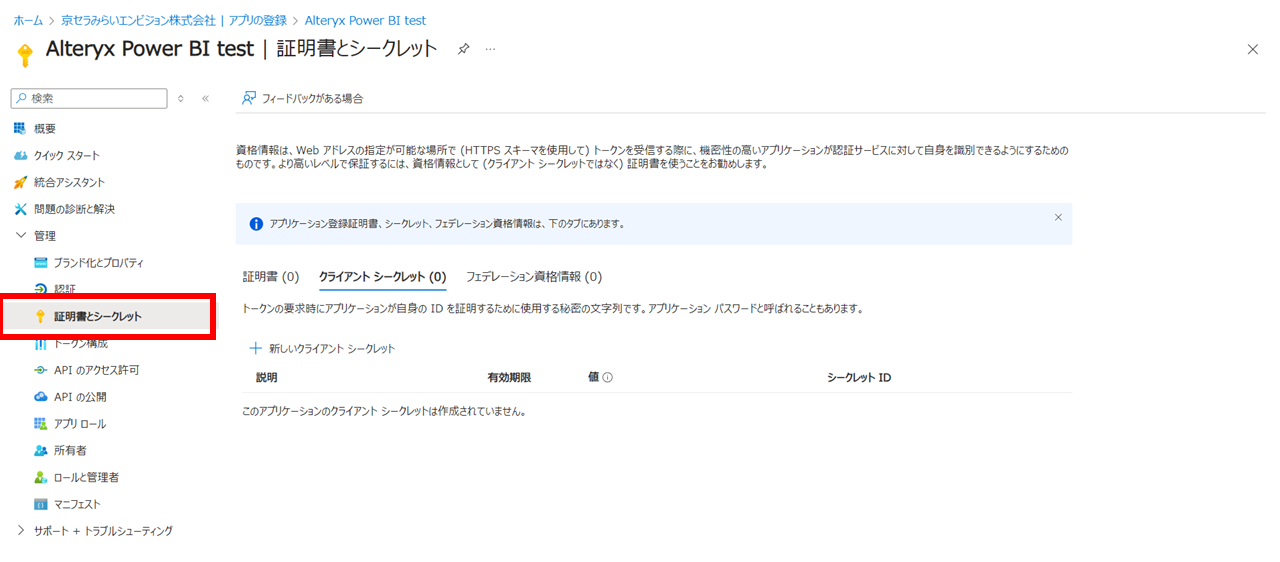Viewport: 1280px width, 562px height.
Task: Click the 概要 overview grid icon
Action: [20, 128]
